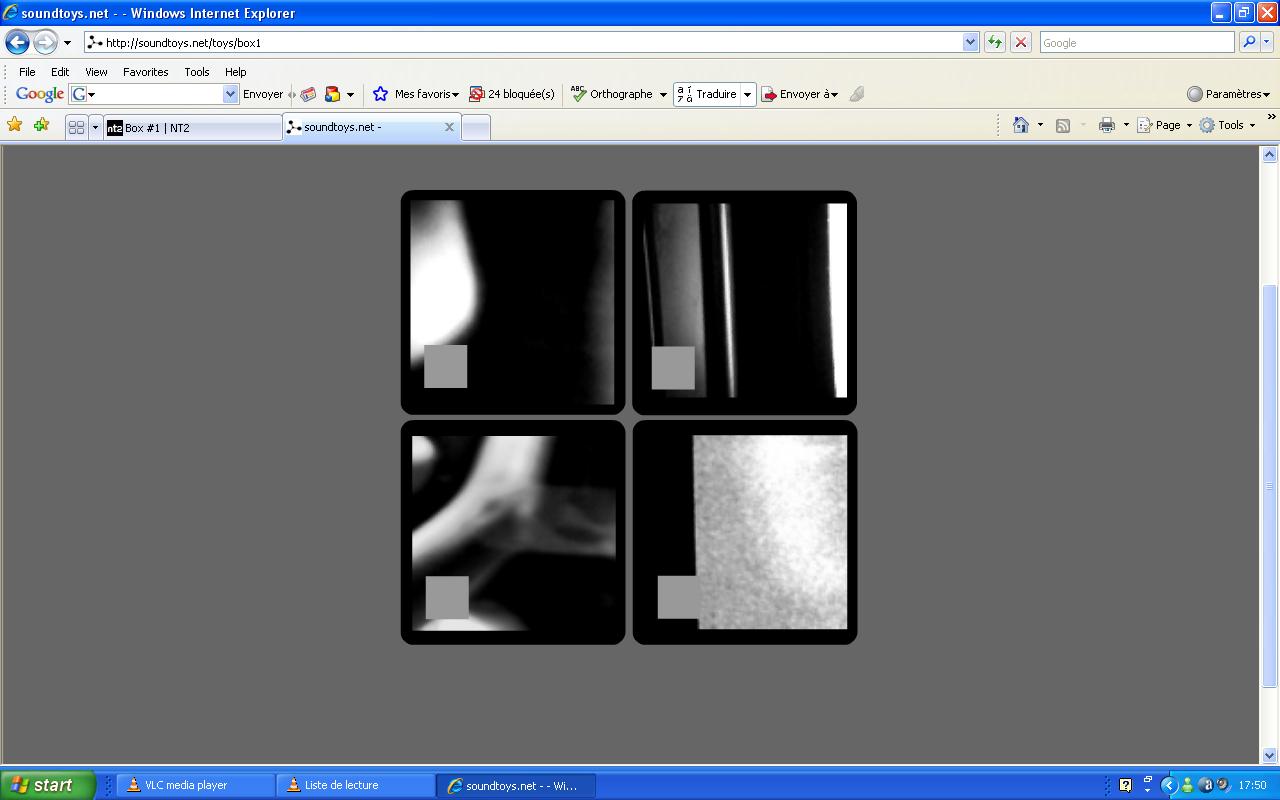Open the View menu
1280x800 pixels.
coord(96,72)
